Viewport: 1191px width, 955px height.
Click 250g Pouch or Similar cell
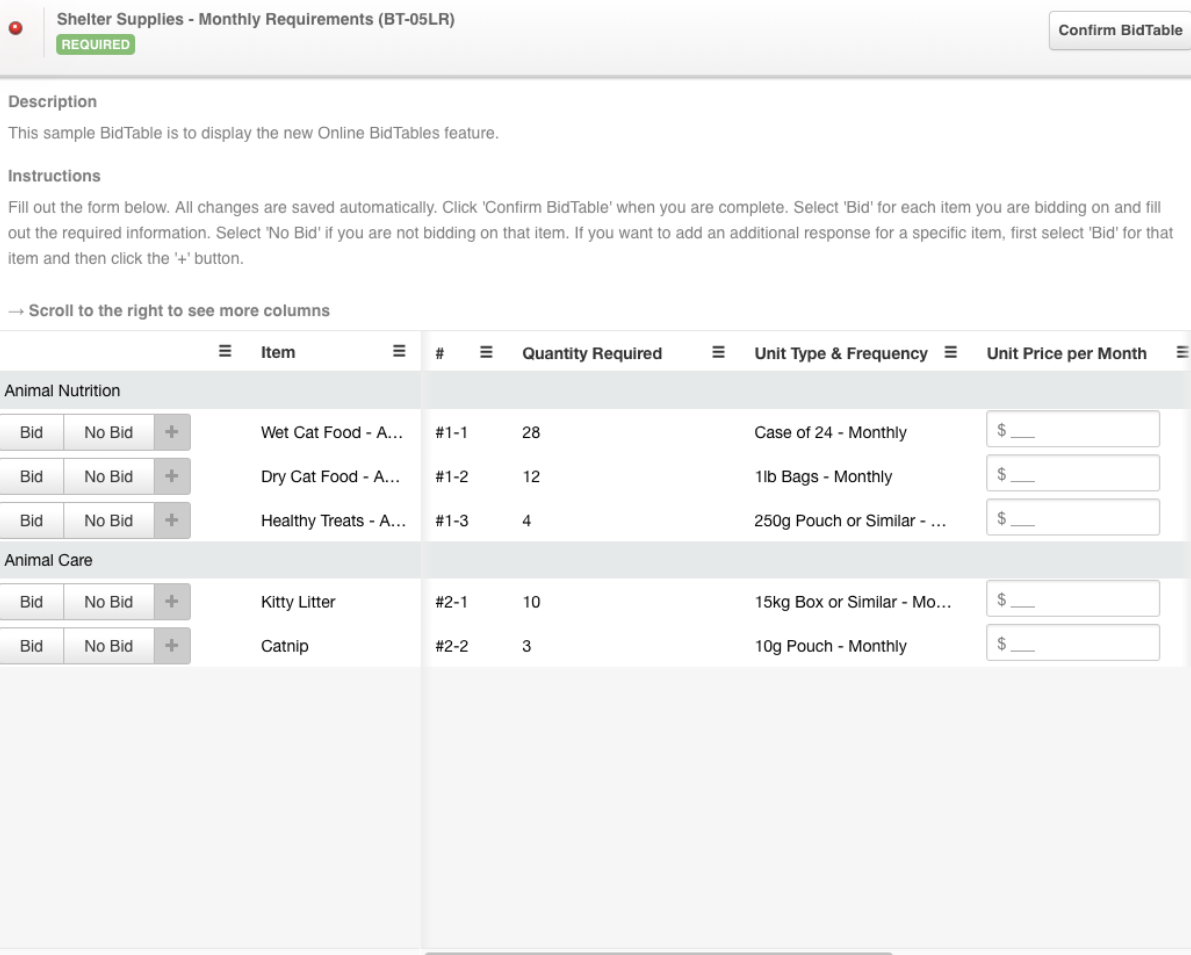(850, 520)
